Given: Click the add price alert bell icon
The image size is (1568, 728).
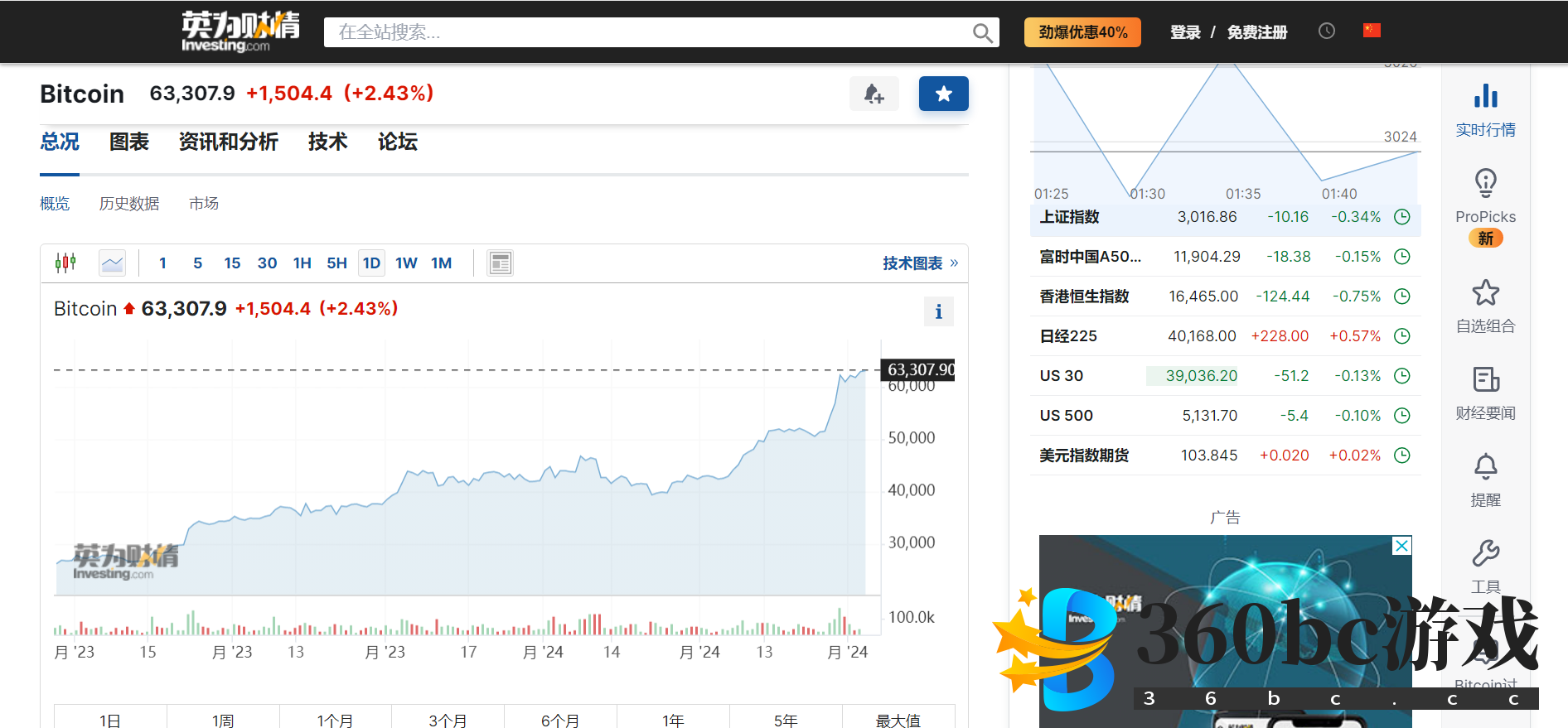Looking at the screenshot, I should [874, 94].
